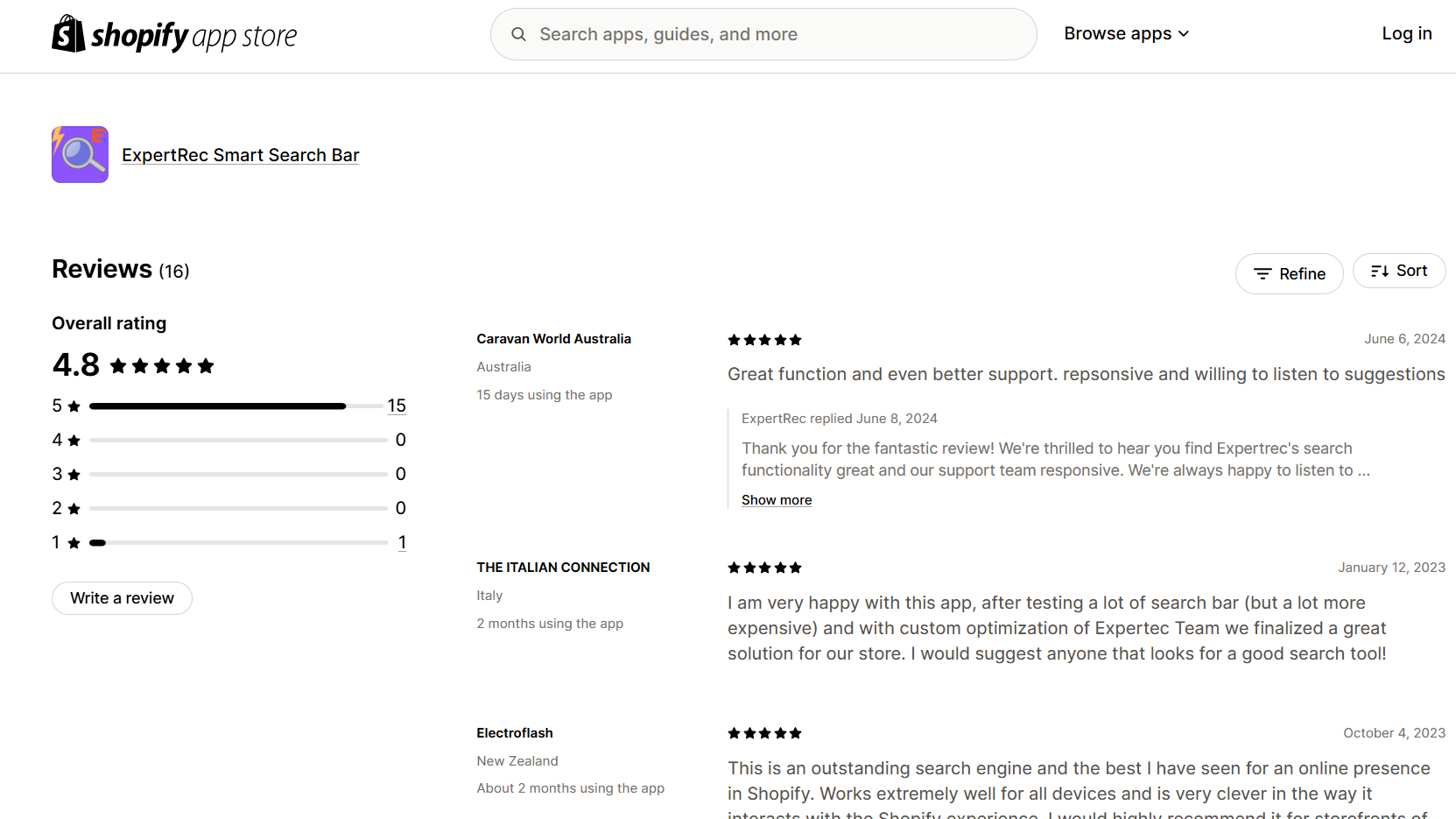Click the five-star rating on Caravan World review

pos(764,340)
